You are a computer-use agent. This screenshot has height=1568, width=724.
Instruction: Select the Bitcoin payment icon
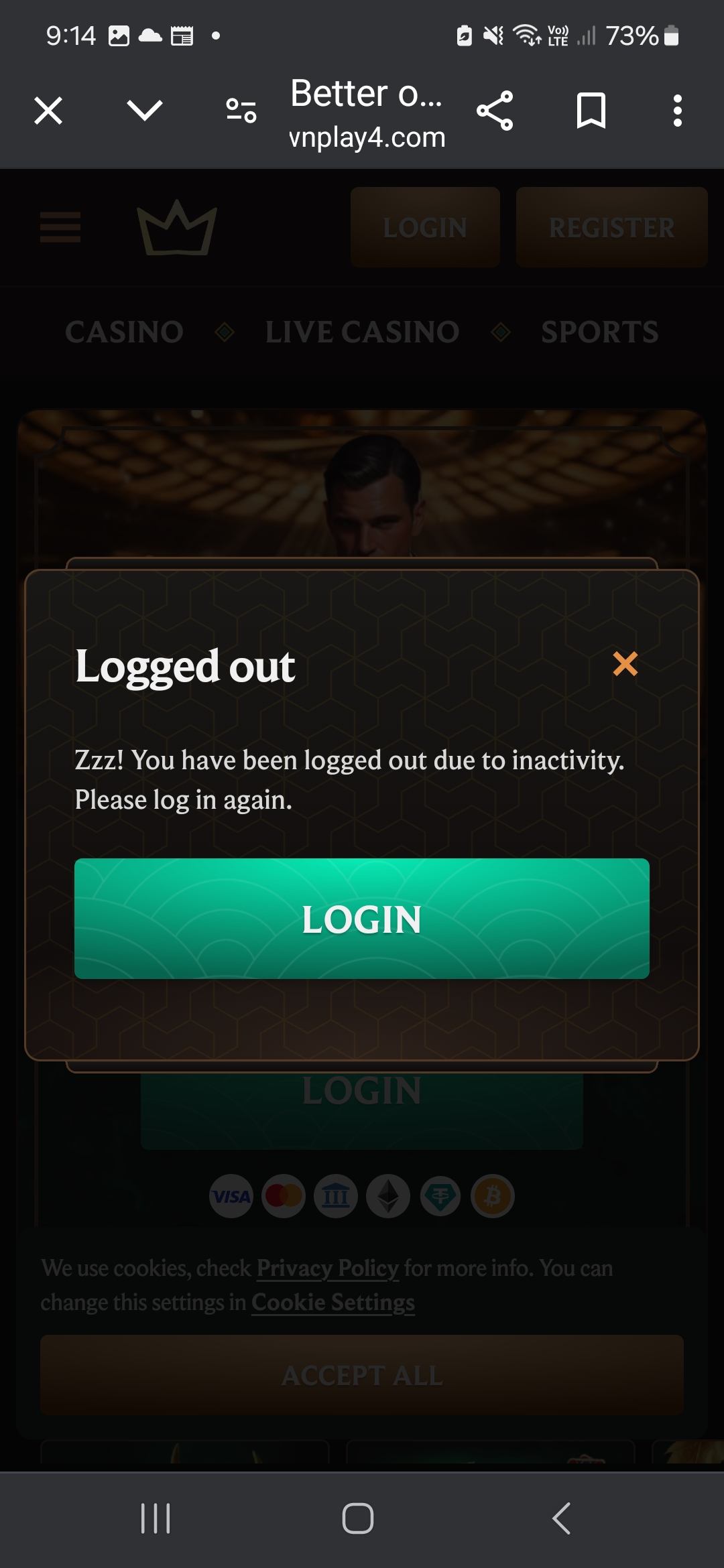coord(493,1196)
